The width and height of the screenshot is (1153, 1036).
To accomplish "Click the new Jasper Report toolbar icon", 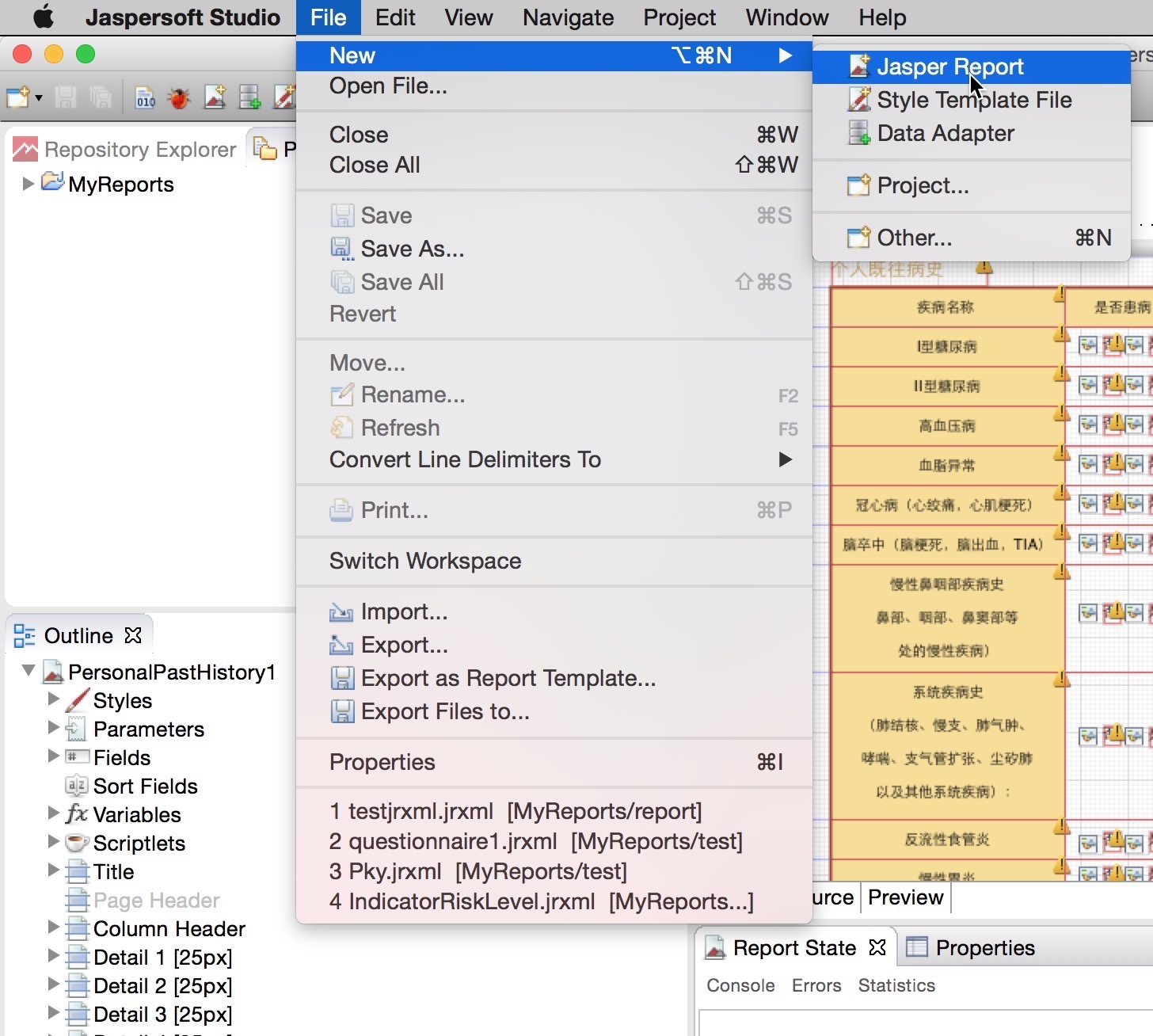I will pyautogui.click(x=215, y=97).
